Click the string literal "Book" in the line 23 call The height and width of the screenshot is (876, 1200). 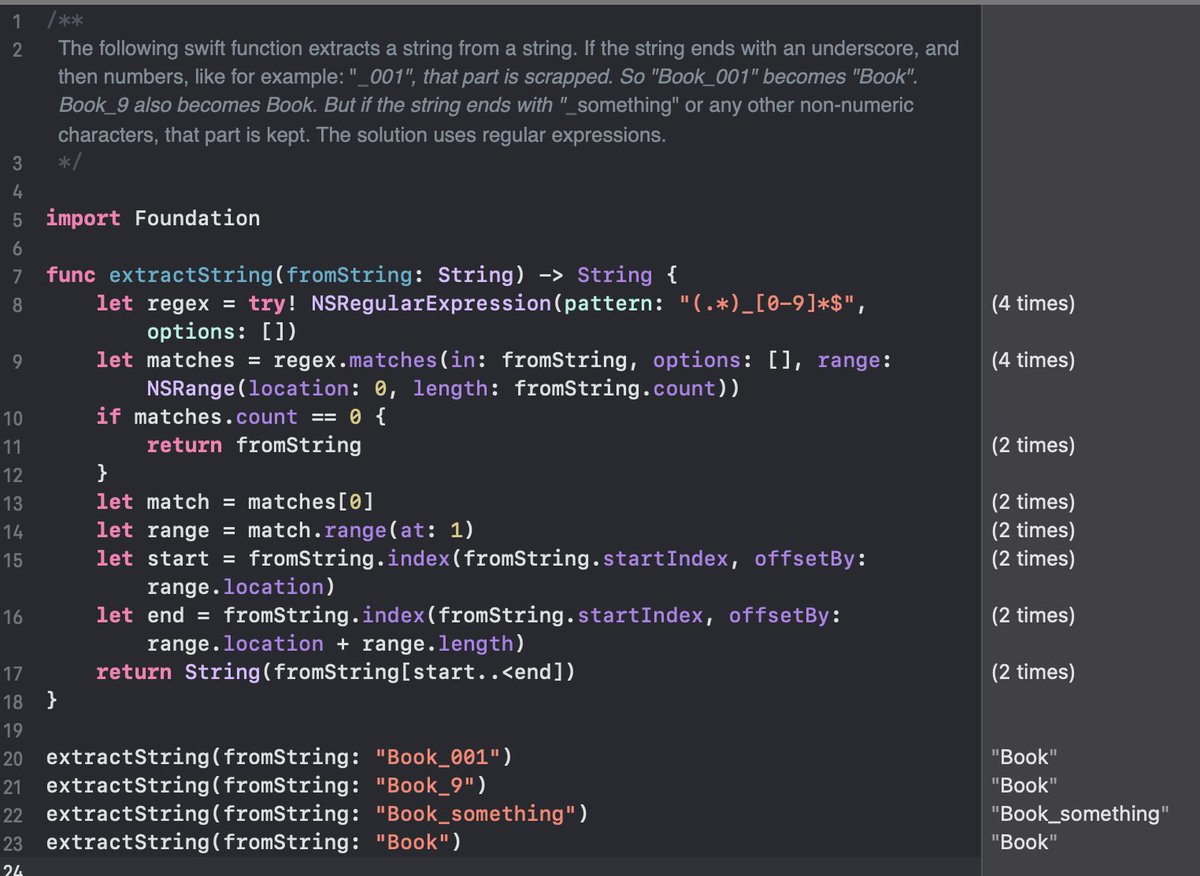(x=412, y=842)
